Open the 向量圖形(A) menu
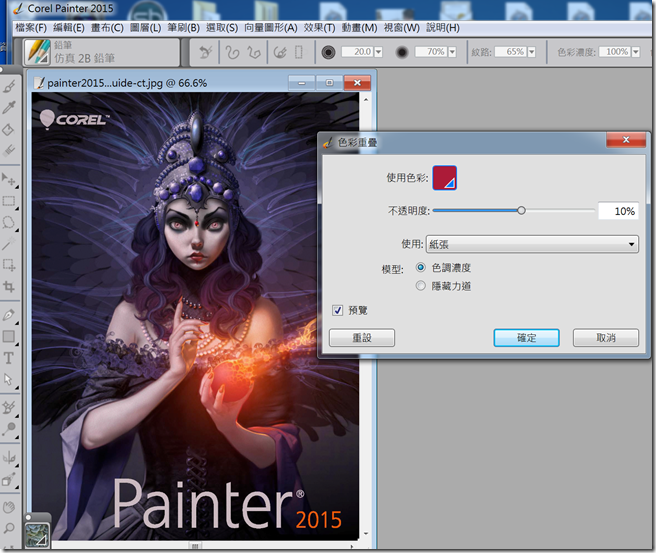This screenshot has width=656, height=553. point(271,28)
